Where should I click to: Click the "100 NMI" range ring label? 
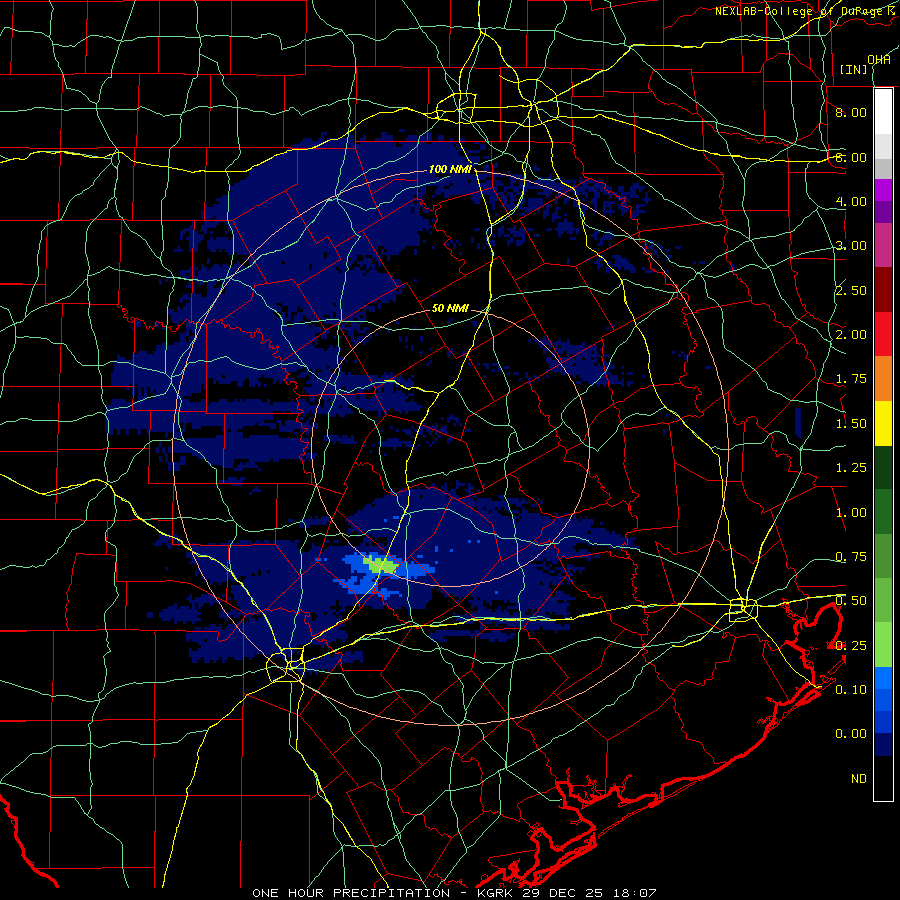(451, 169)
